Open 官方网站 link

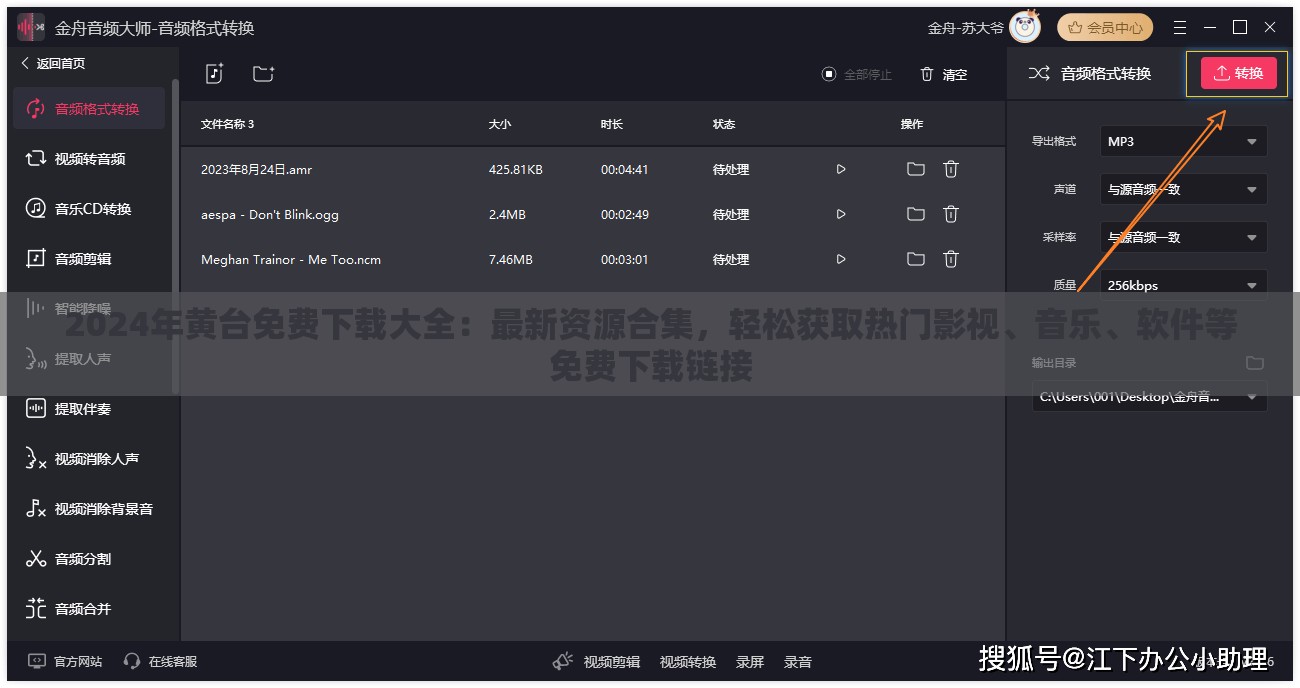pos(65,661)
